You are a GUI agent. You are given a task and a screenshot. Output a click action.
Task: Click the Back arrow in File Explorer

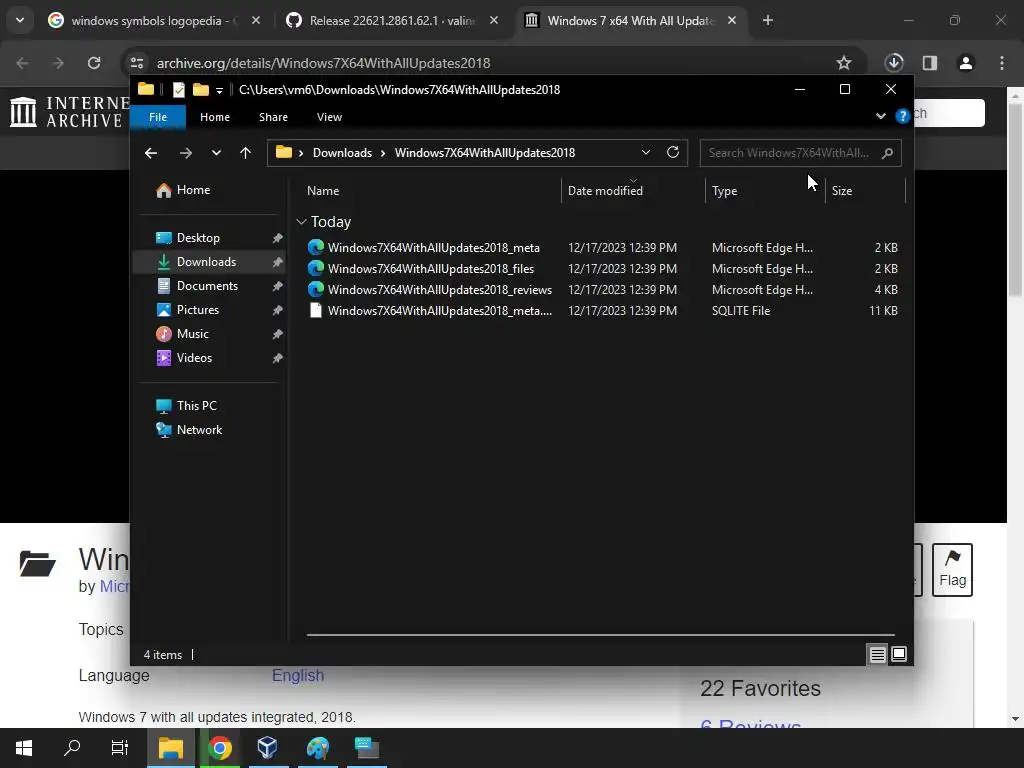click(151, 153)
